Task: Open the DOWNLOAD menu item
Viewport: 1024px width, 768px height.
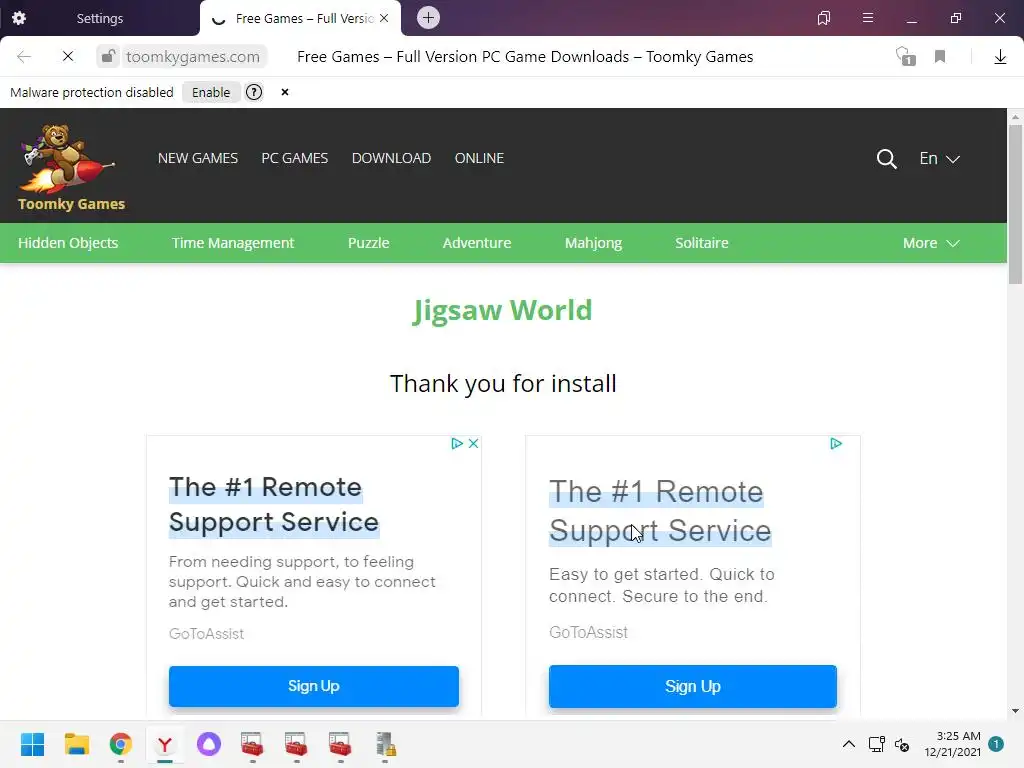Action: 391,158
